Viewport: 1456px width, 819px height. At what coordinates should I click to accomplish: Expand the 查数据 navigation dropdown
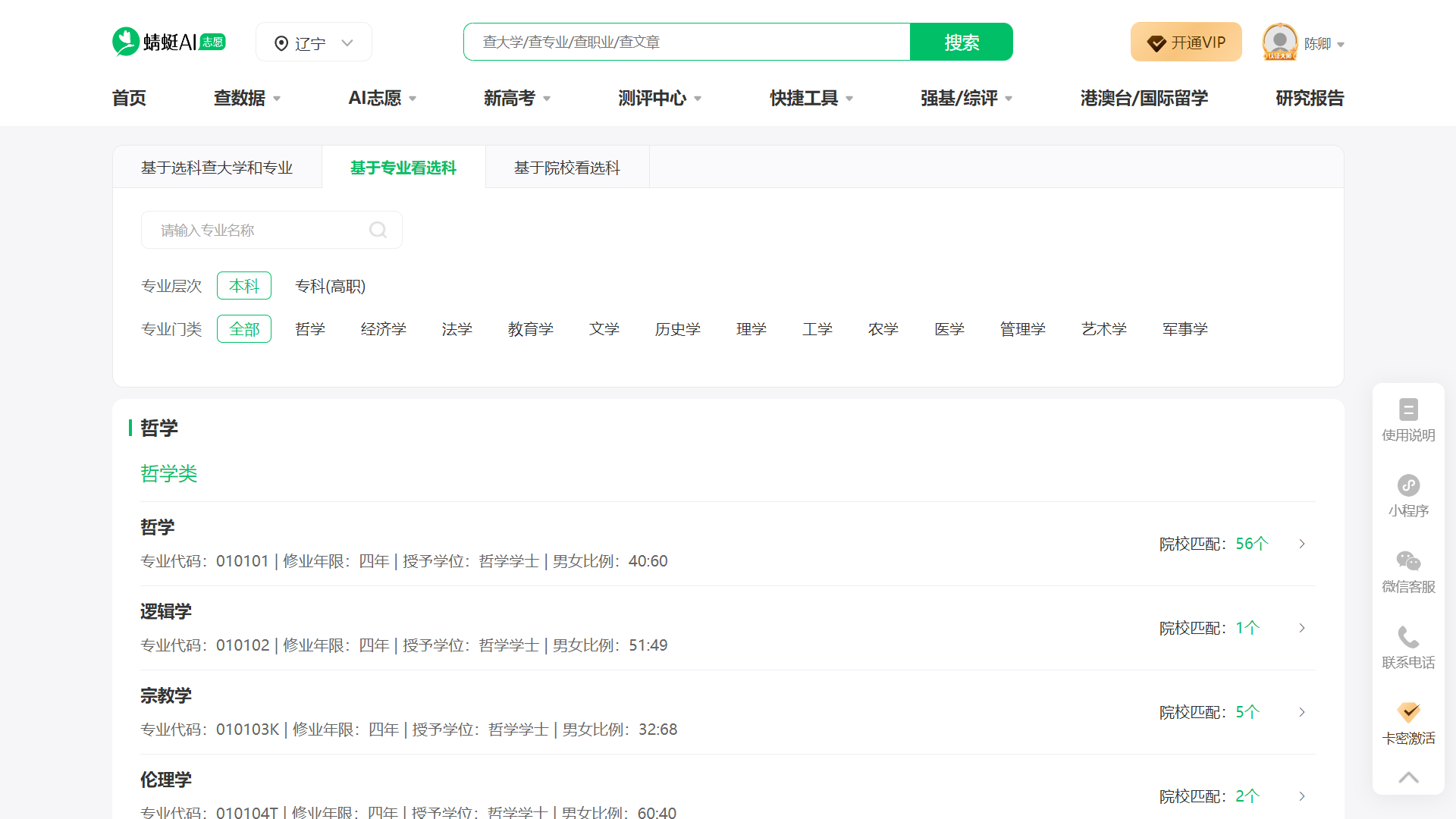tap(246, 98)
